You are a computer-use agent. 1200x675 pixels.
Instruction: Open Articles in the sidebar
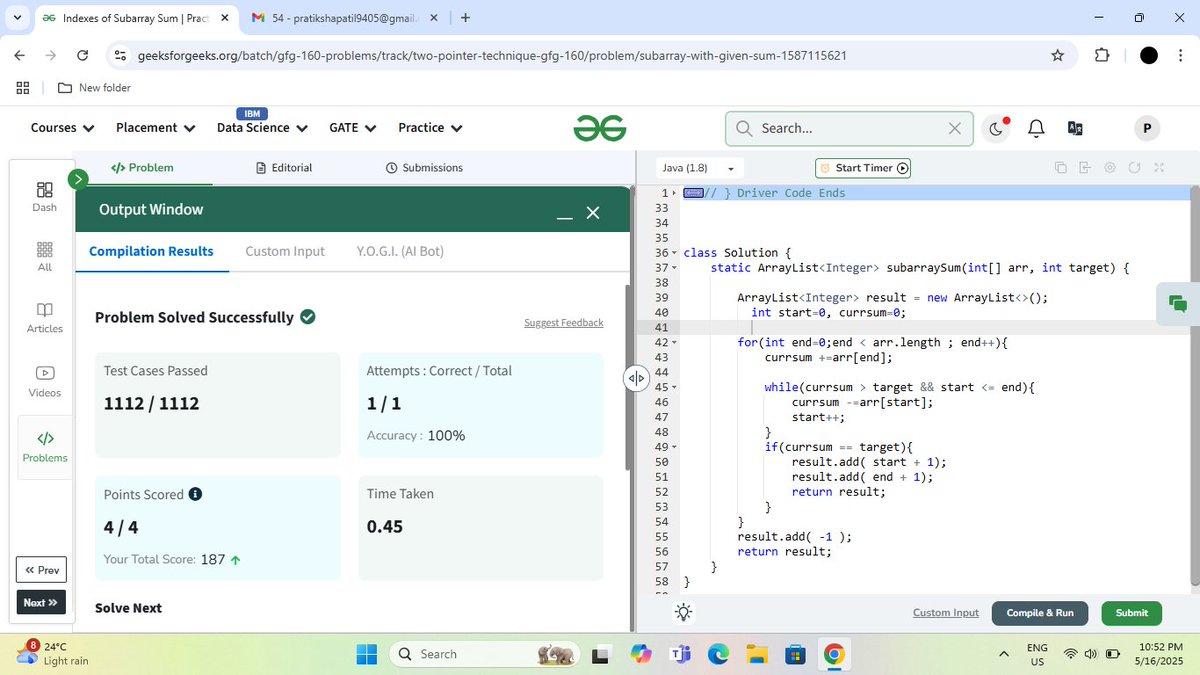(x=45, y=318)
